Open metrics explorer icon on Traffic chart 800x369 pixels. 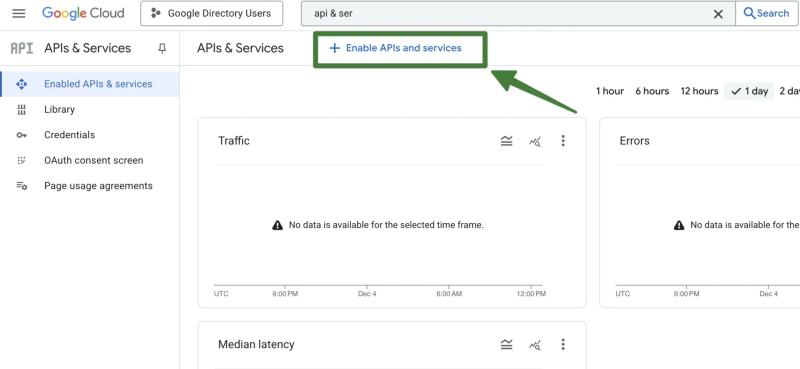tap(535, 141)
